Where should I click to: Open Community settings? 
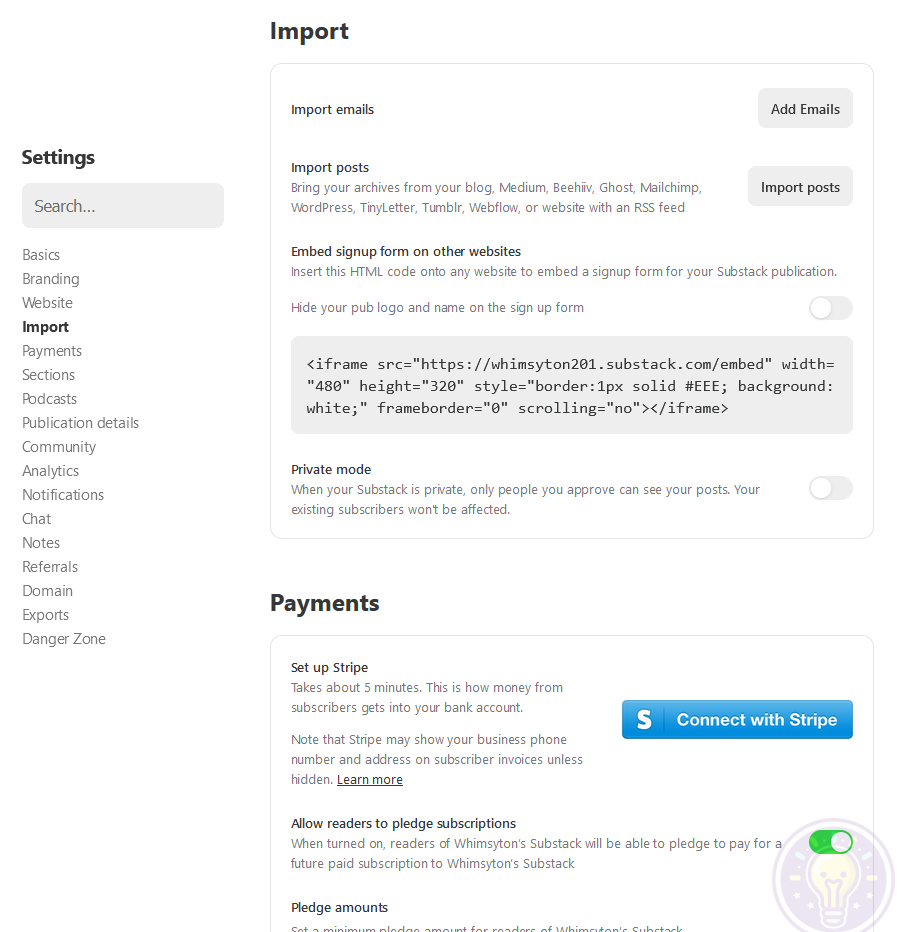(x=59, y=447)
